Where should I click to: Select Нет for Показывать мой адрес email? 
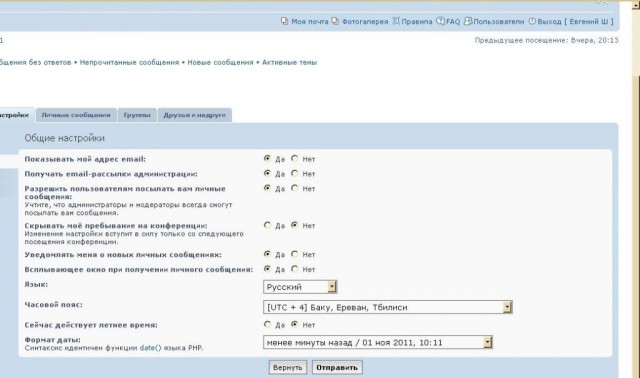[x=294, y=158]
